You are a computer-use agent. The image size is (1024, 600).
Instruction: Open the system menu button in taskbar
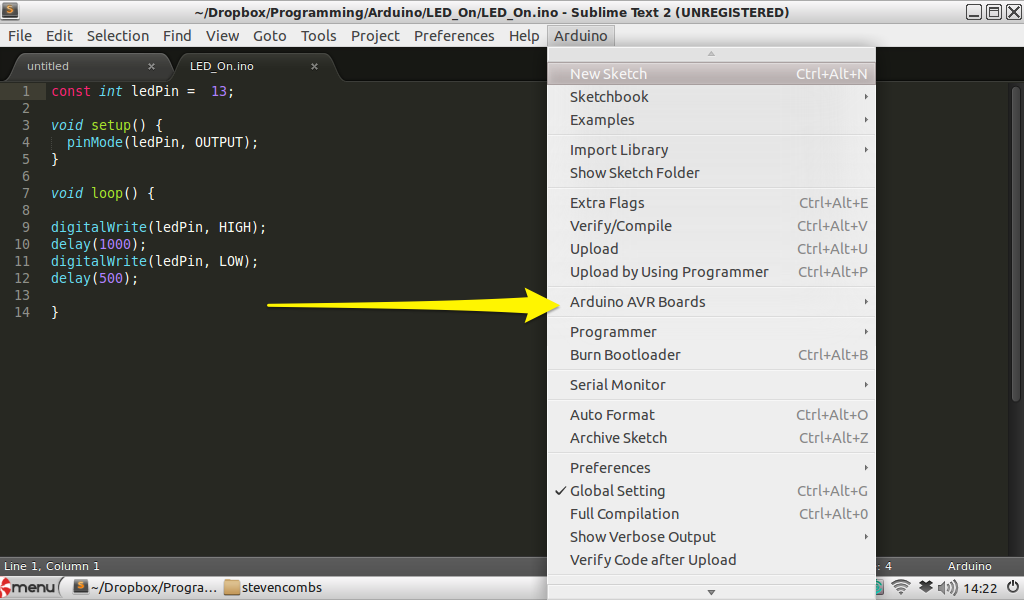tap(29, 587)
